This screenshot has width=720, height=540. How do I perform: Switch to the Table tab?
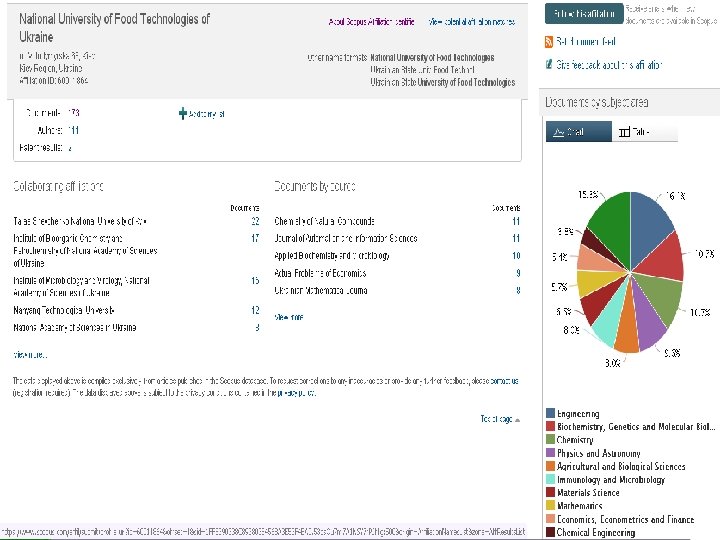pos(639,132)
